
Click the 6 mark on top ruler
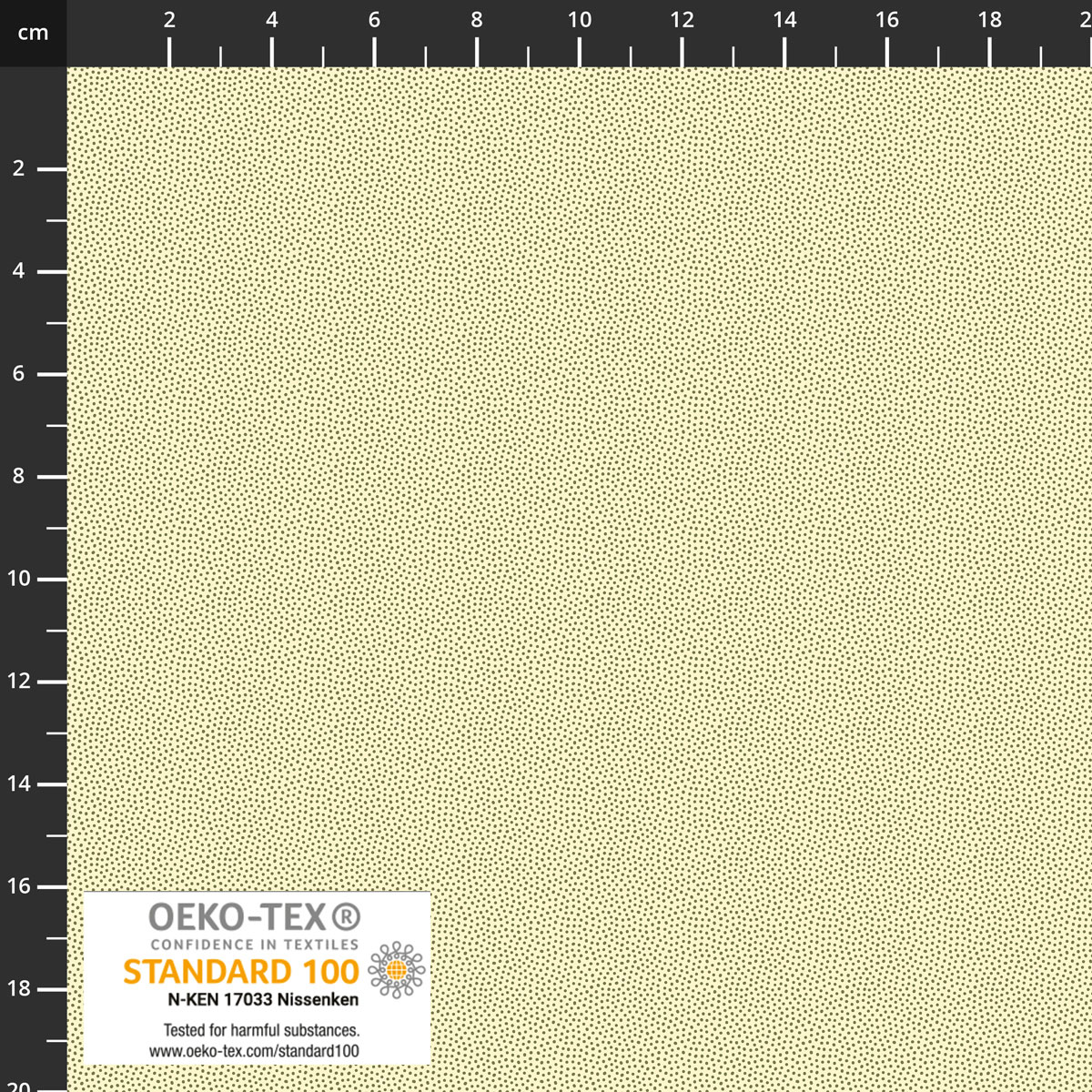(374, 20)
